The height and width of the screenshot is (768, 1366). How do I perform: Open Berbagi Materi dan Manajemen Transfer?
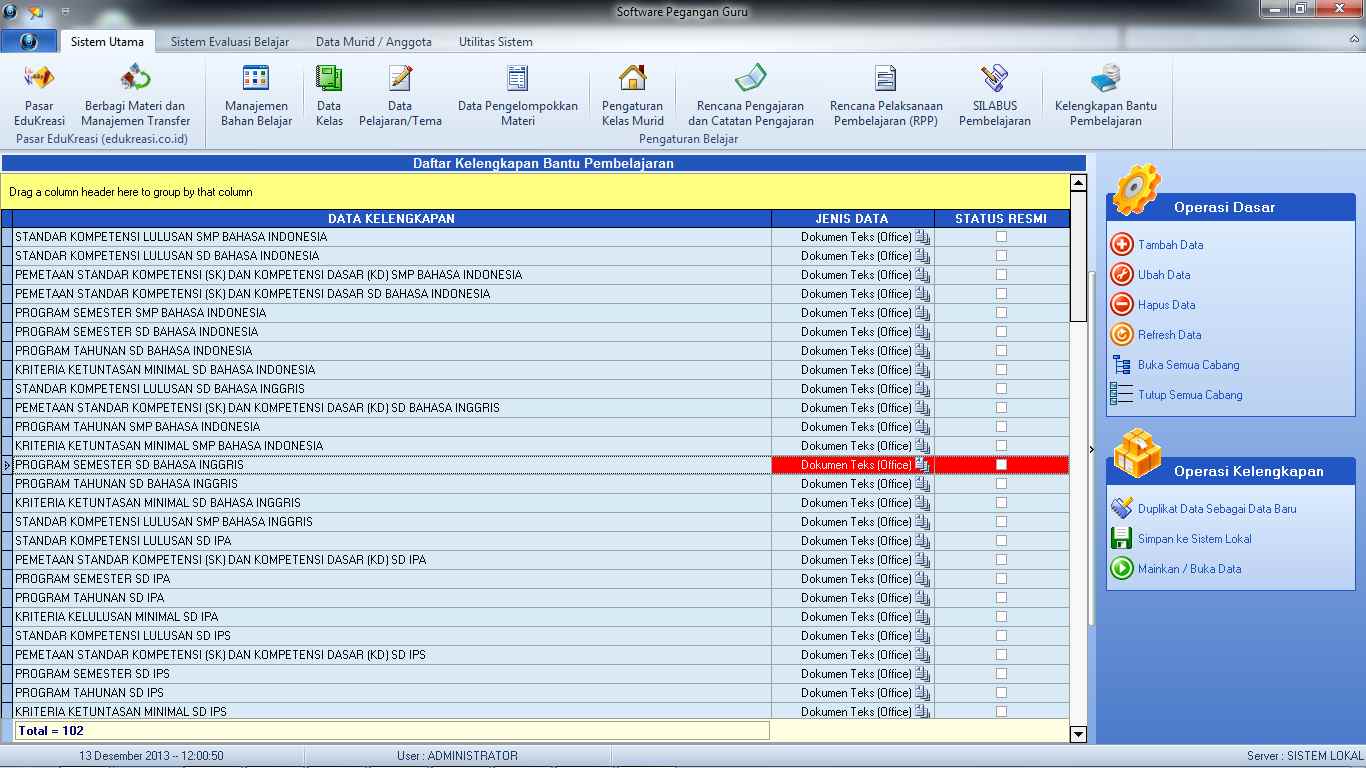coord(135,96)
